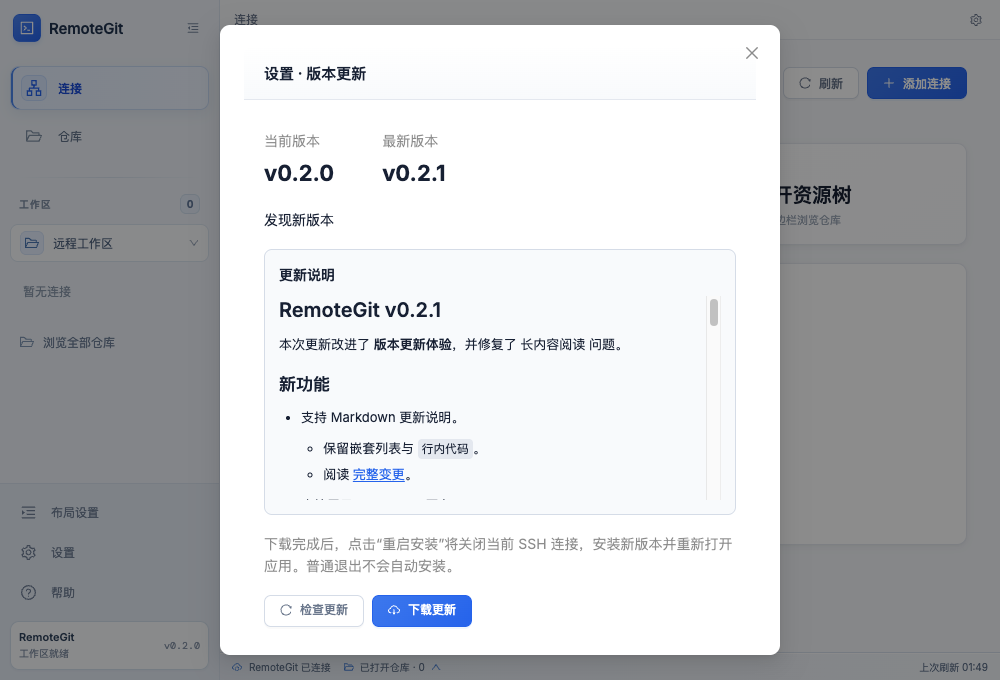Open 设置 in the sidebar
Viewport: 1000px width, 680px height.
pos(110,552)
